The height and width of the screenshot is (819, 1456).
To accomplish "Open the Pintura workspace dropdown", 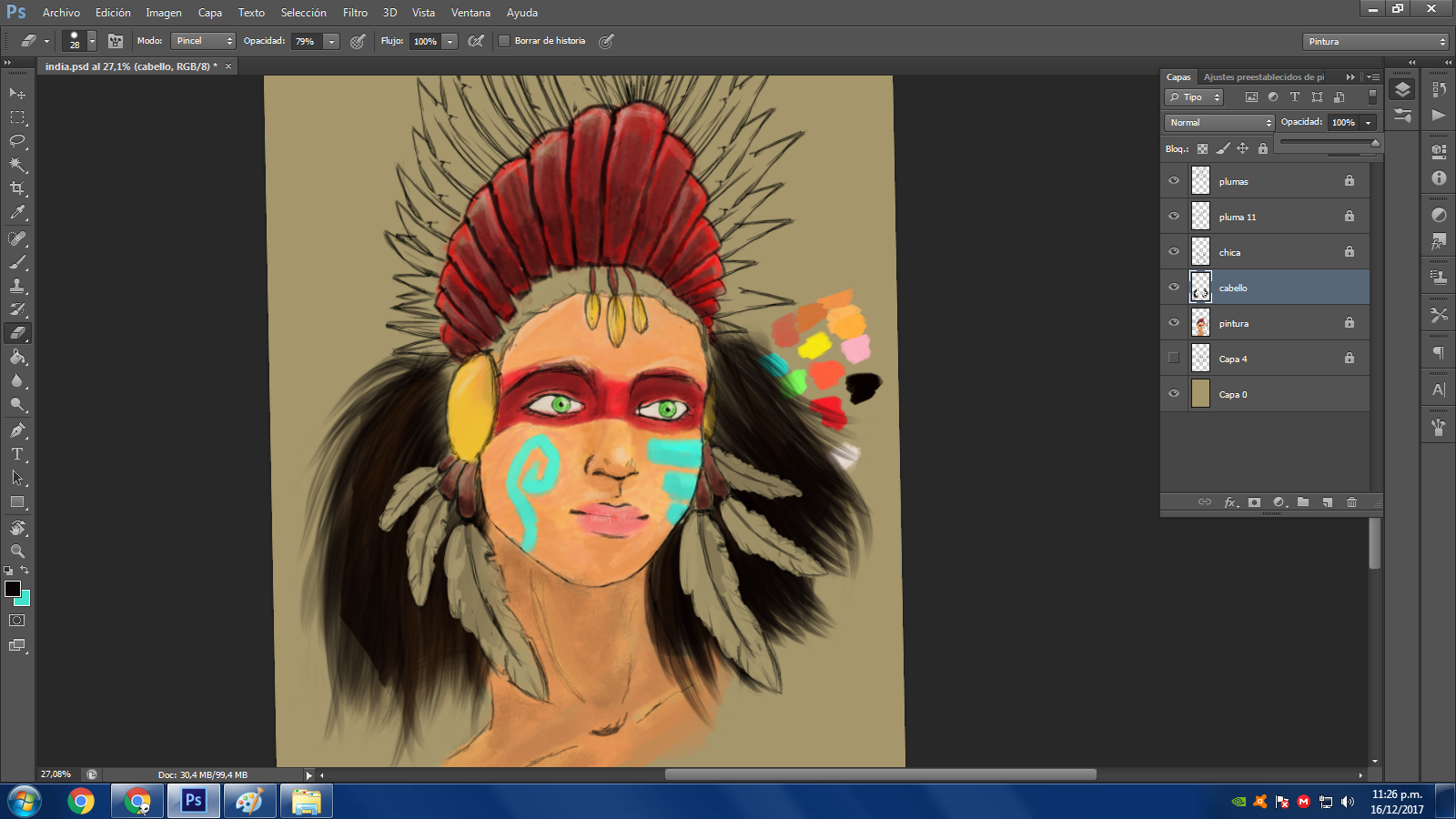I will [x=1375, y=42].
